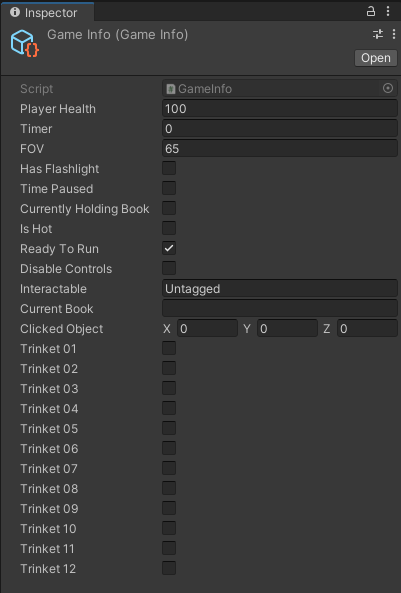Open the Inspector tab options menu
Image resolution: width=401 pixels, height=593 pixels.
(388, 11)
